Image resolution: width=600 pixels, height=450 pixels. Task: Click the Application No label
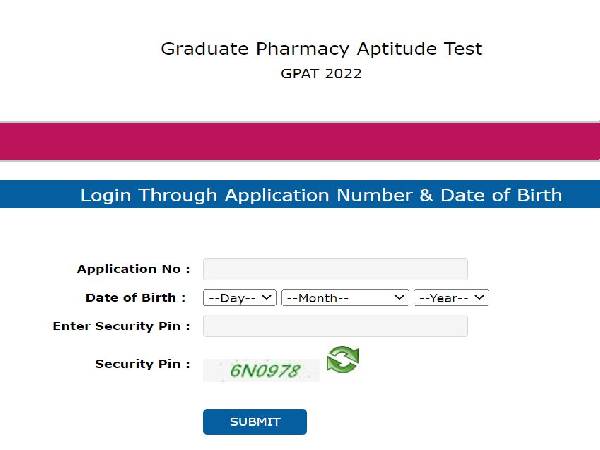tap(133, 269)
